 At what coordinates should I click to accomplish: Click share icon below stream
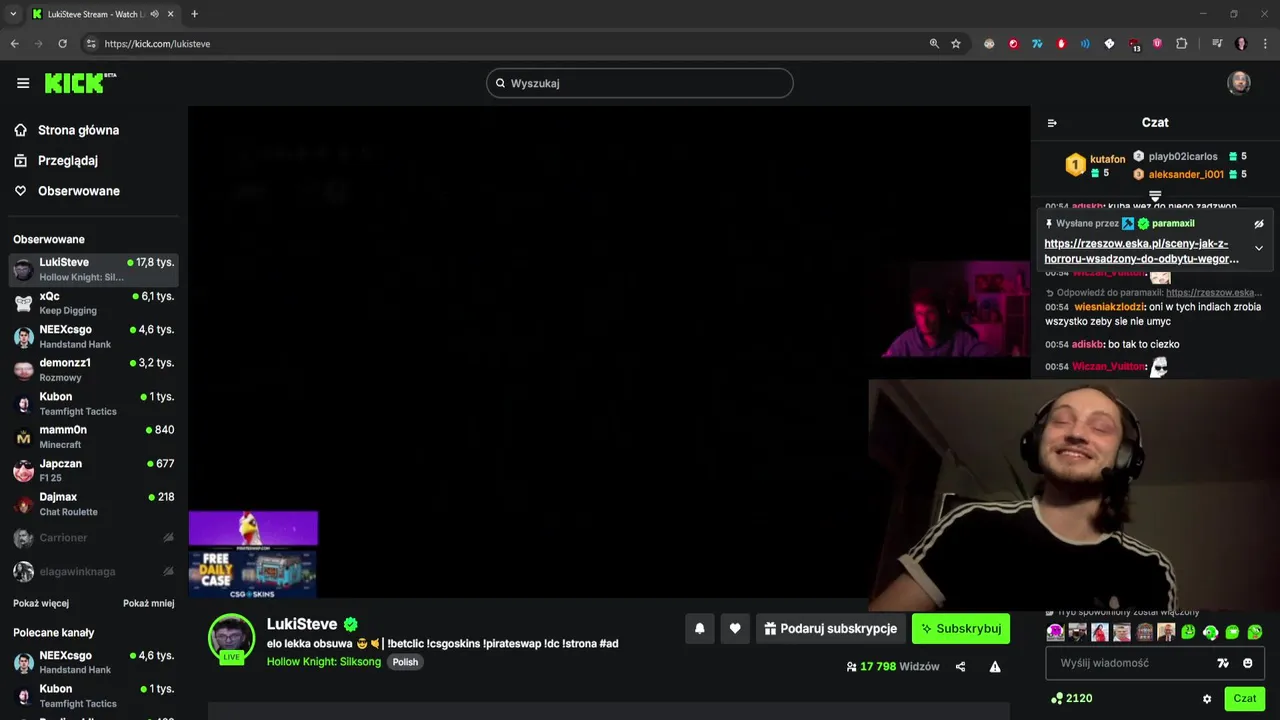(x=961, y=667)
